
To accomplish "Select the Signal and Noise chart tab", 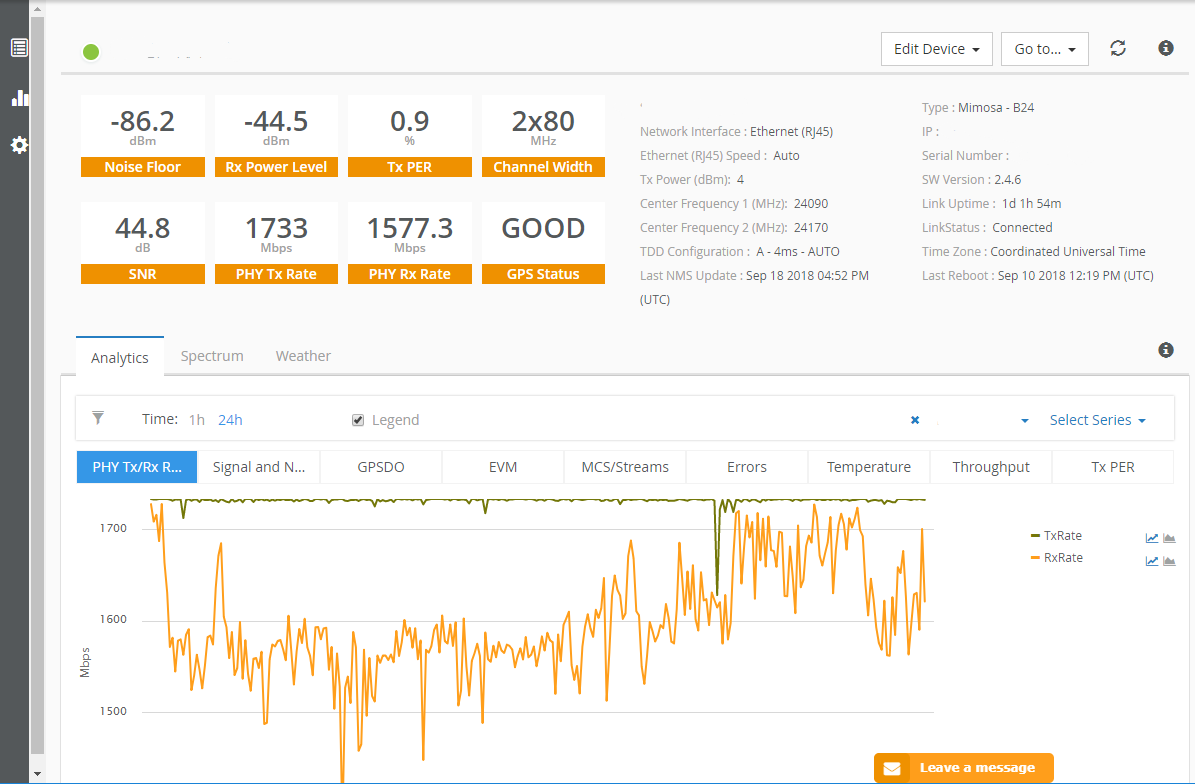I will coord(259,467).
